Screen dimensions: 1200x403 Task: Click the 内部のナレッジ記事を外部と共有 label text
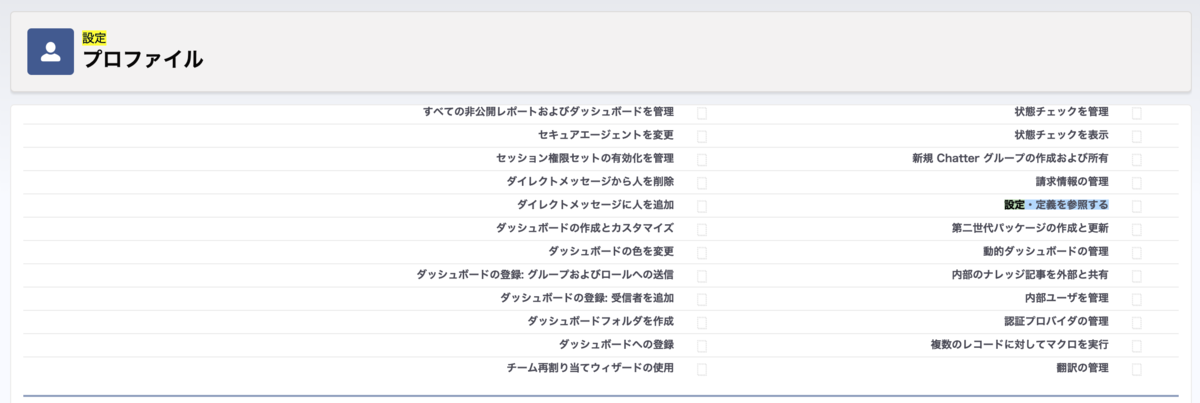[x=1030, y=275]
